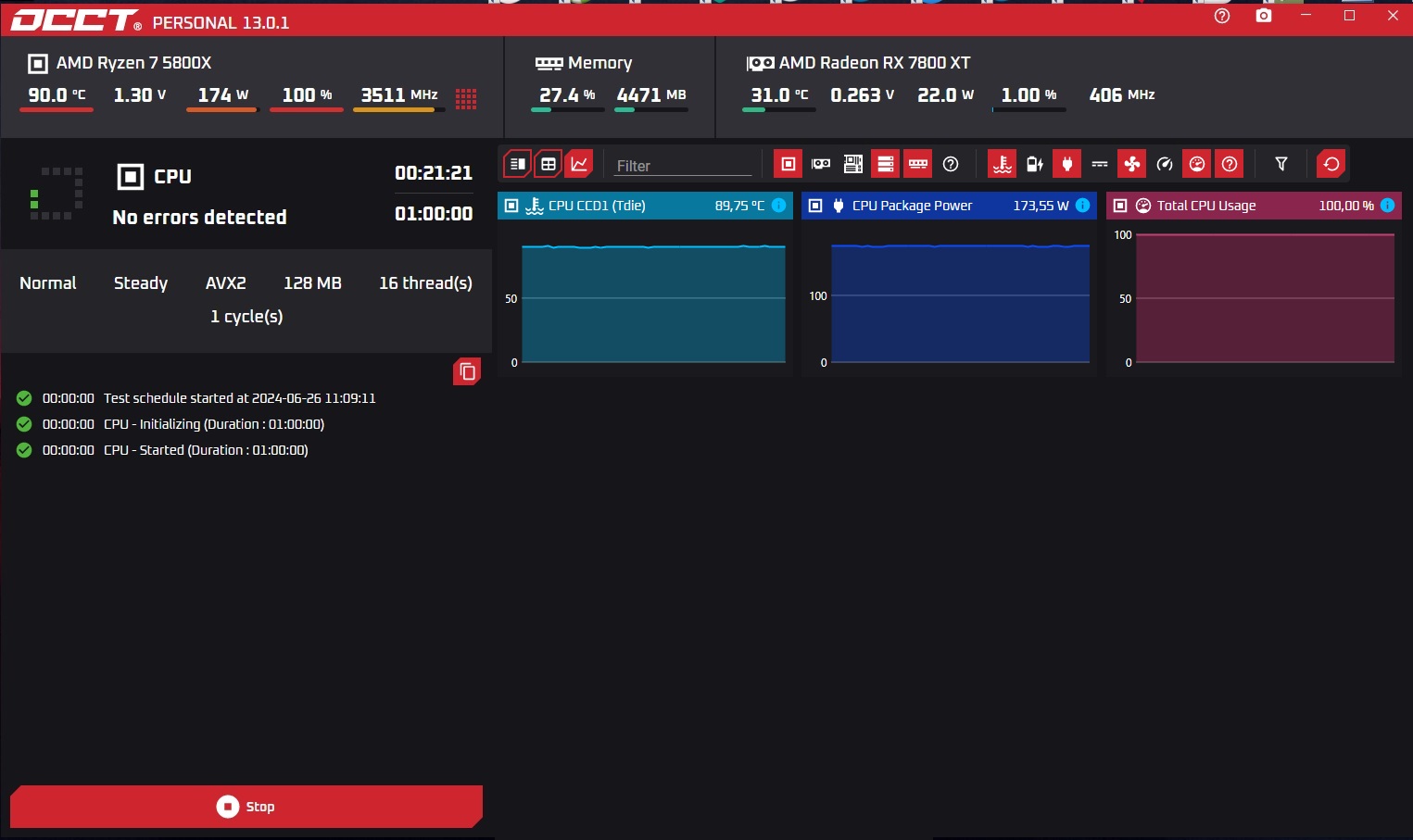The image size is (1413, 840).
Task: Click the Total CPU Usage graph
Action: click(1265, 298)
